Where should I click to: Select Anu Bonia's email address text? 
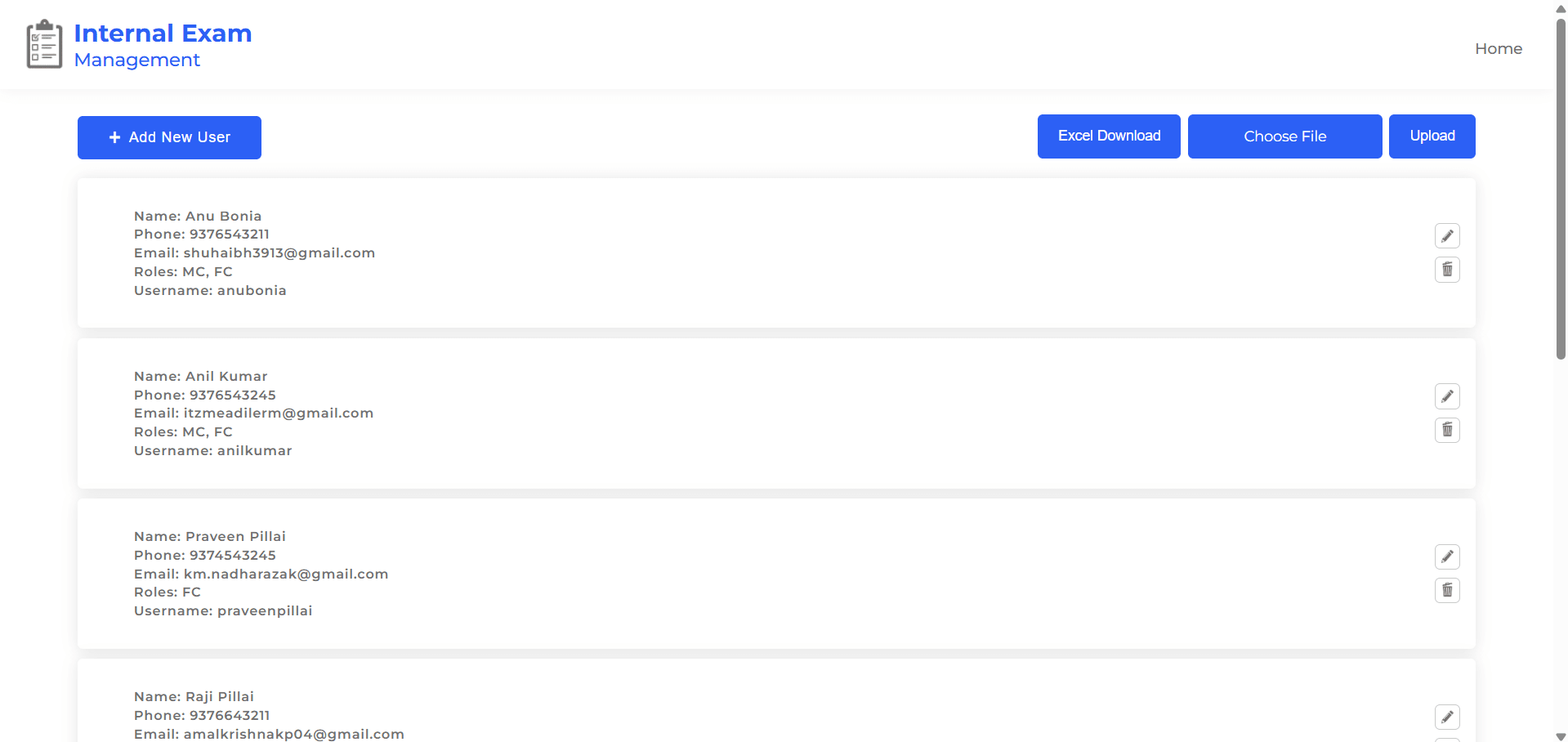point(279,253)
